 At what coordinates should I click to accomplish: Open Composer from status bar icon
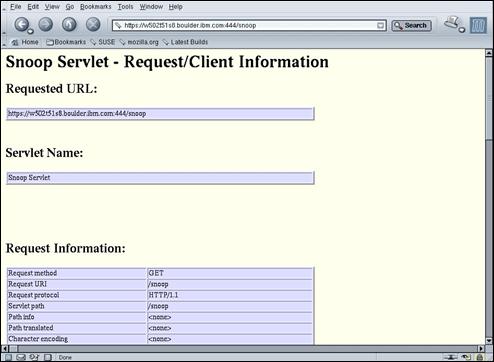click(34, 357)
